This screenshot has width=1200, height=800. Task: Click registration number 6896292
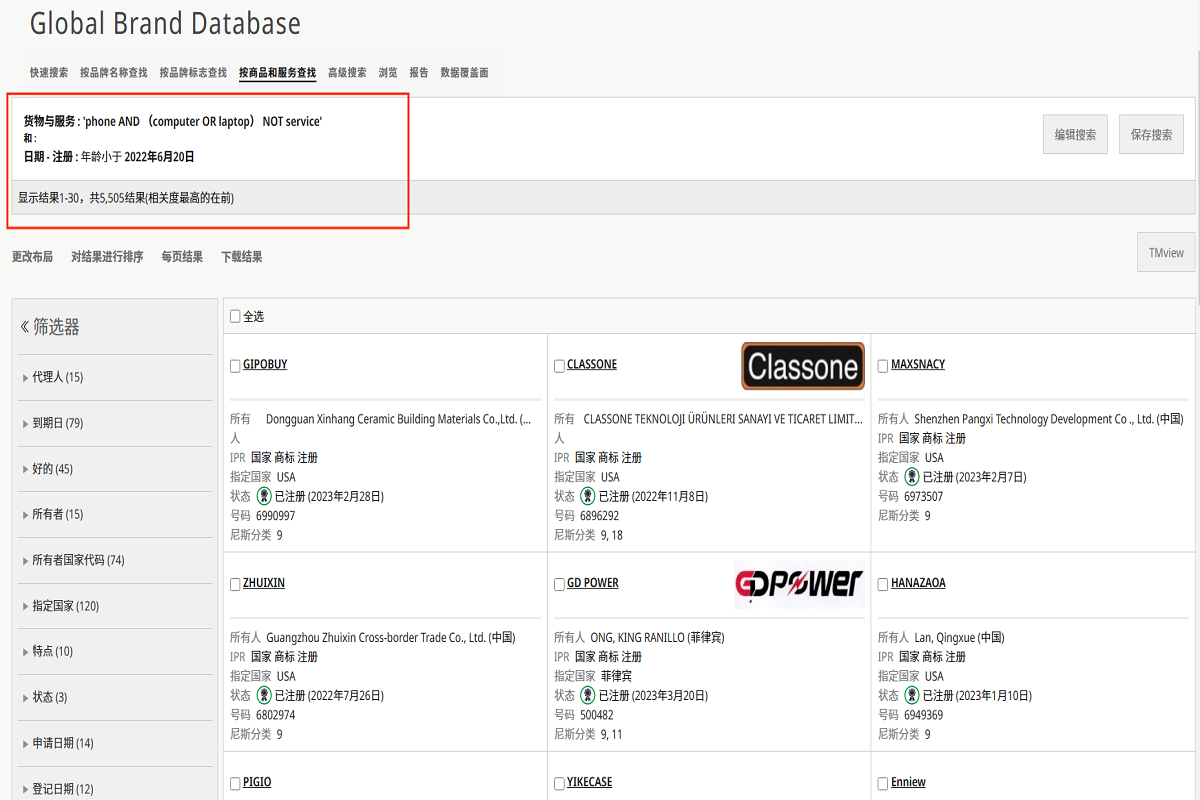point(599,516)
